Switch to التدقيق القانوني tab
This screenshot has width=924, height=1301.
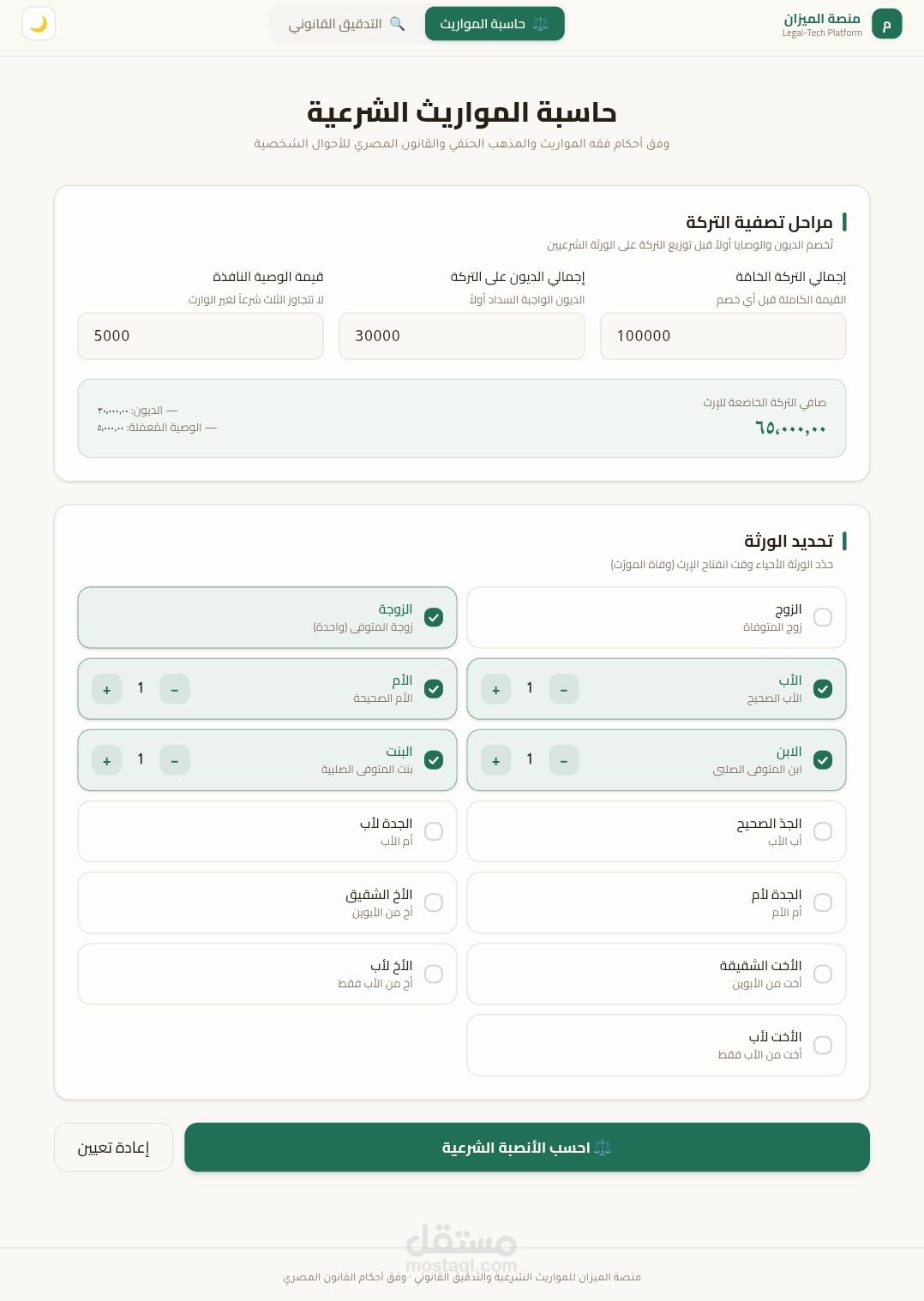pyautogui.click(x=347, y=24)
